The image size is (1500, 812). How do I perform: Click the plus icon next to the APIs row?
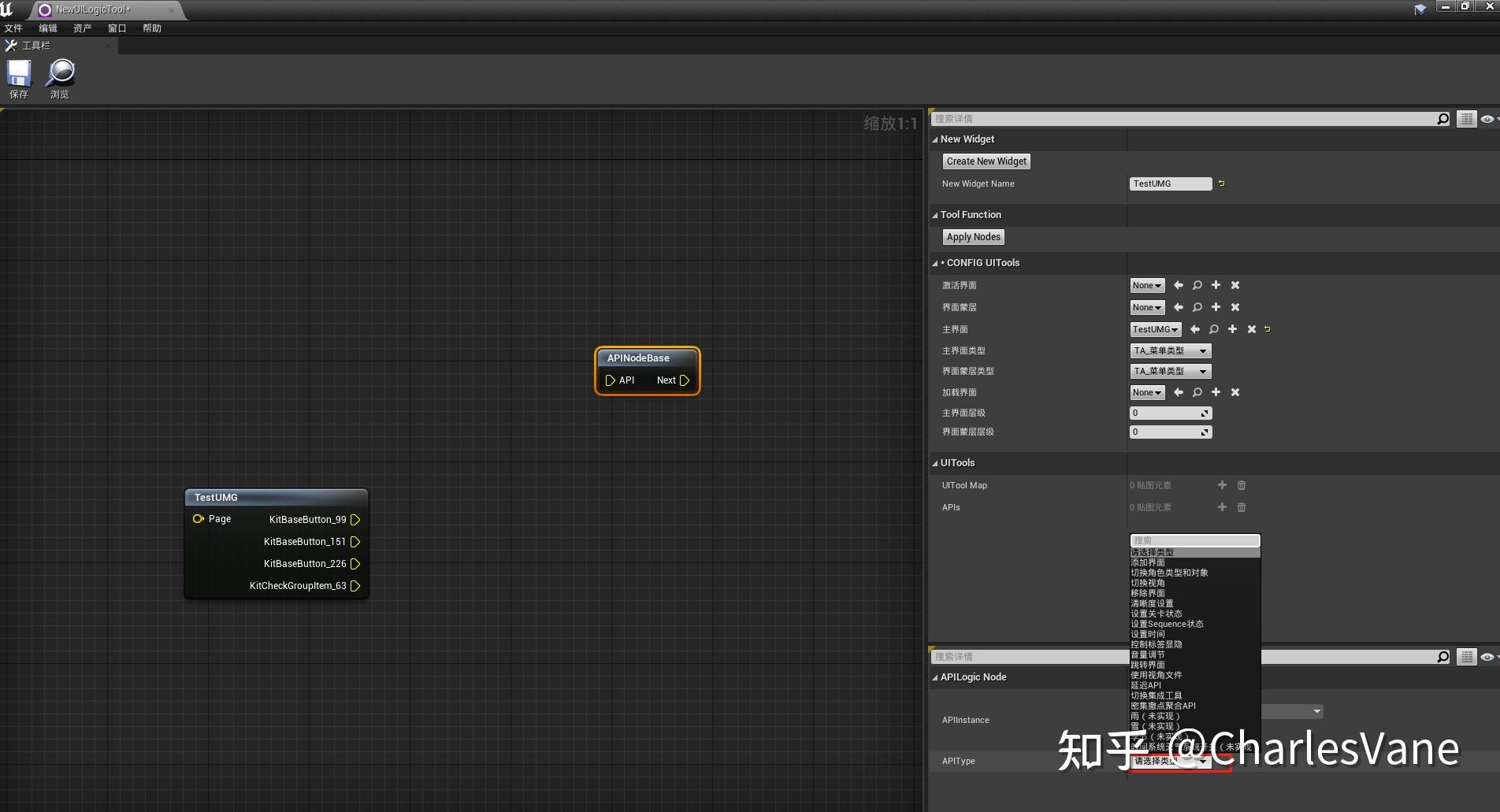tap(1222, 507)
